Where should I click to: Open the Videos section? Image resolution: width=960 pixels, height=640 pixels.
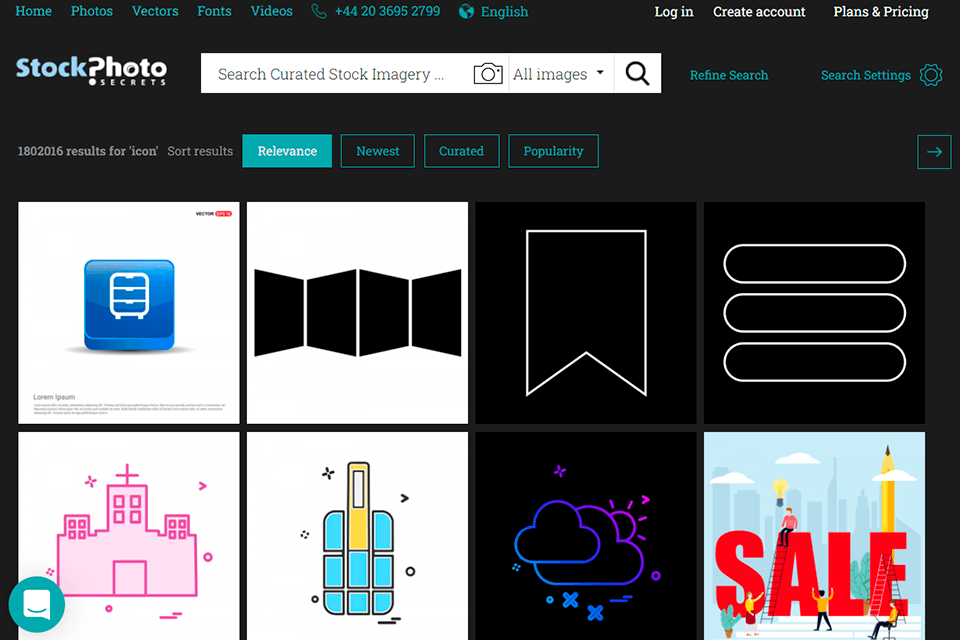click(x=271, y=11)
